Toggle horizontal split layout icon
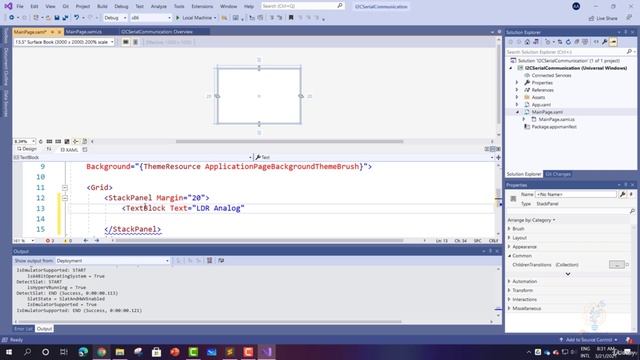 (x=493, y=149)
